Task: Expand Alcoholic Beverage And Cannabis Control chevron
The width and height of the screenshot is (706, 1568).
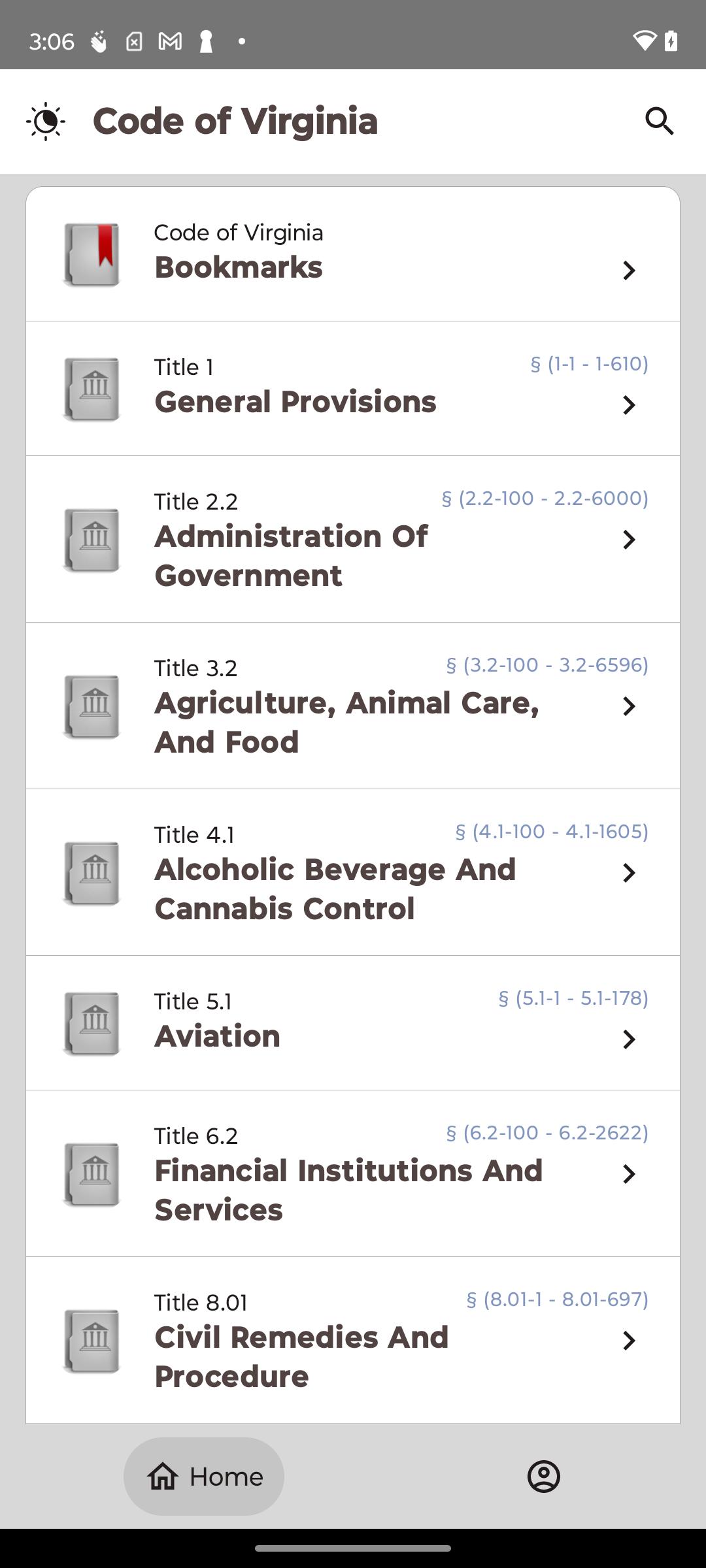Action: coord(629,873)
